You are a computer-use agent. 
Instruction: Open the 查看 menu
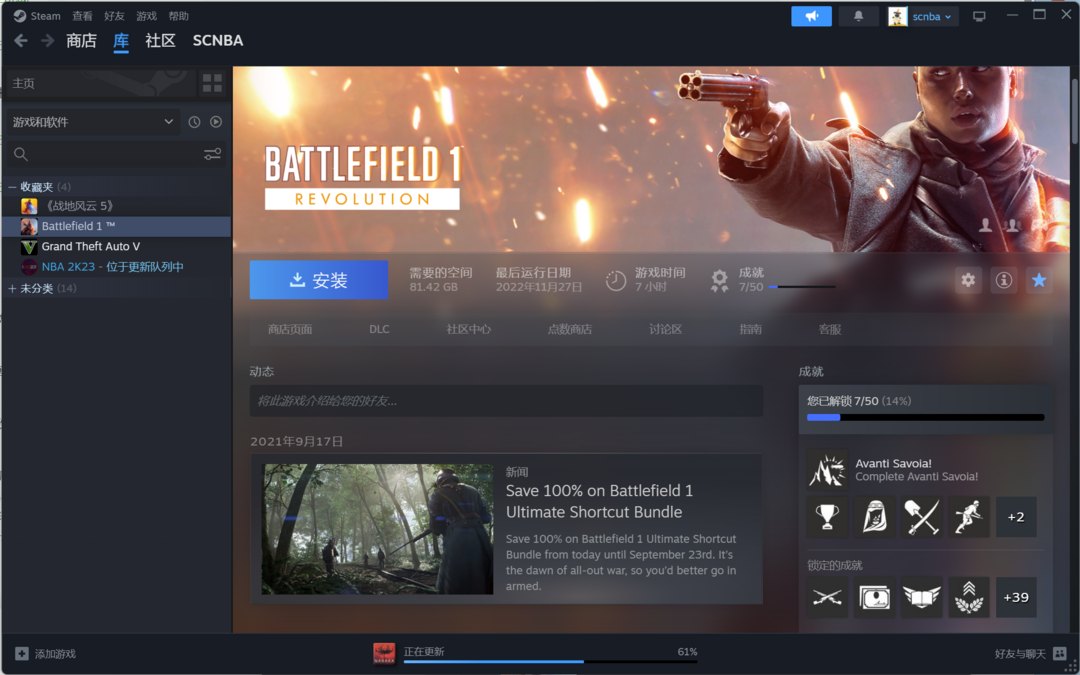pos(82,16)
